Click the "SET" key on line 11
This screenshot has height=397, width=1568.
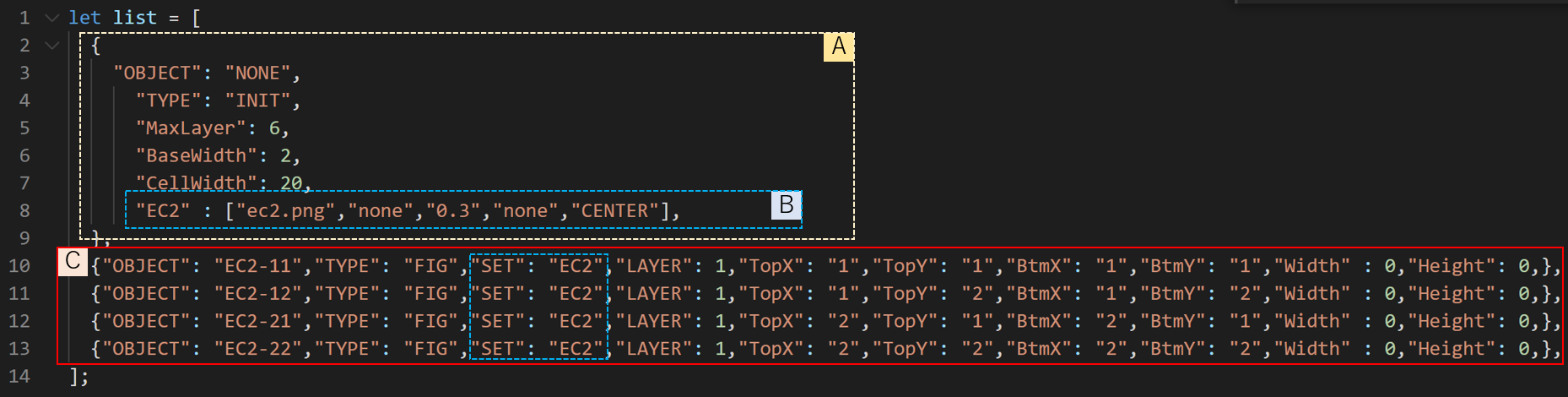tap(497, 294)
